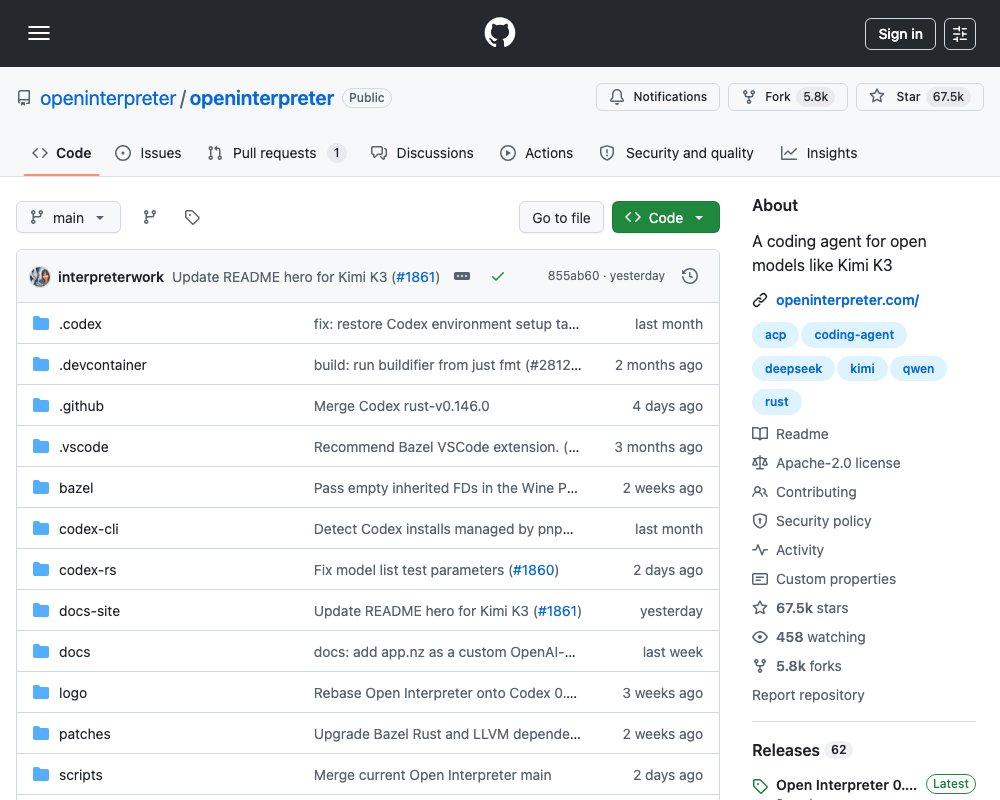Open the Discussions tab
Viewport: 1000px width, 800px height.
click(422, 153)
